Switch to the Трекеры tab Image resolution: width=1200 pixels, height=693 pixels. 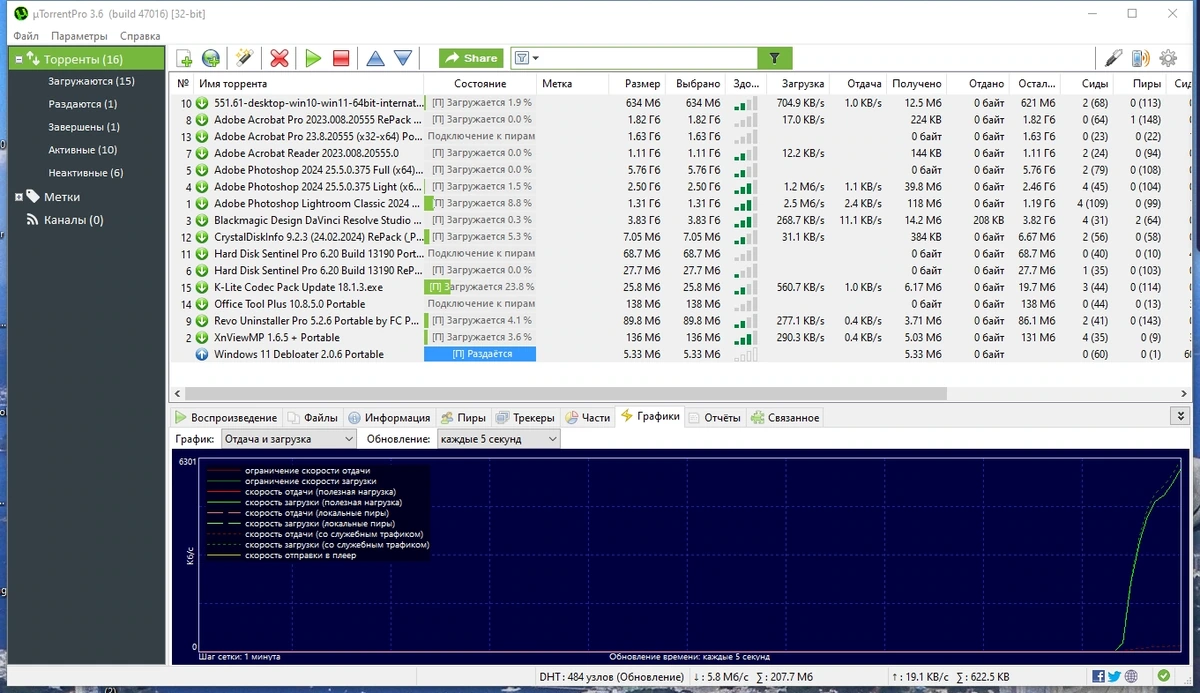pos(525,417)
